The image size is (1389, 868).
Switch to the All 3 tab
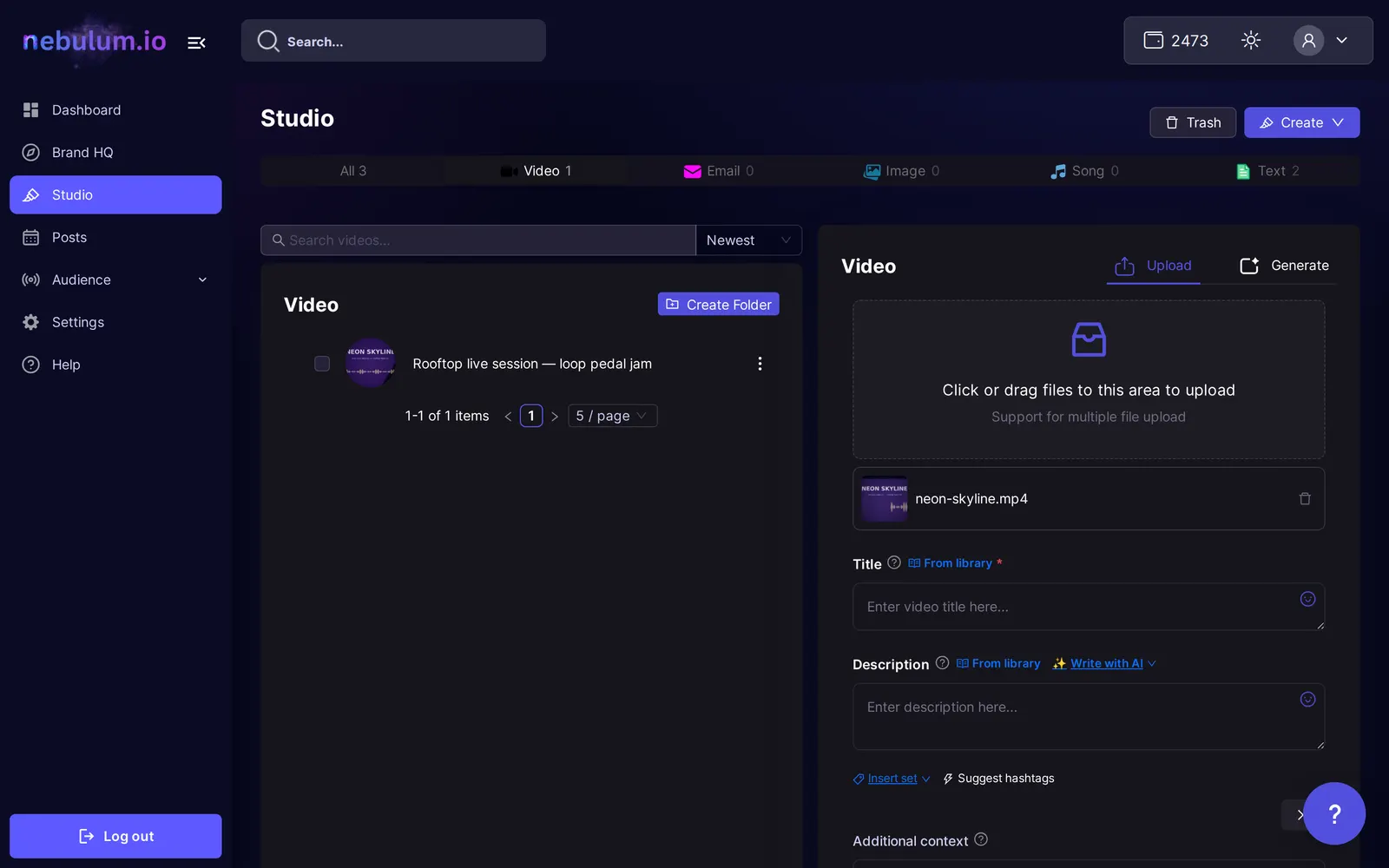(x=352, y=171)
